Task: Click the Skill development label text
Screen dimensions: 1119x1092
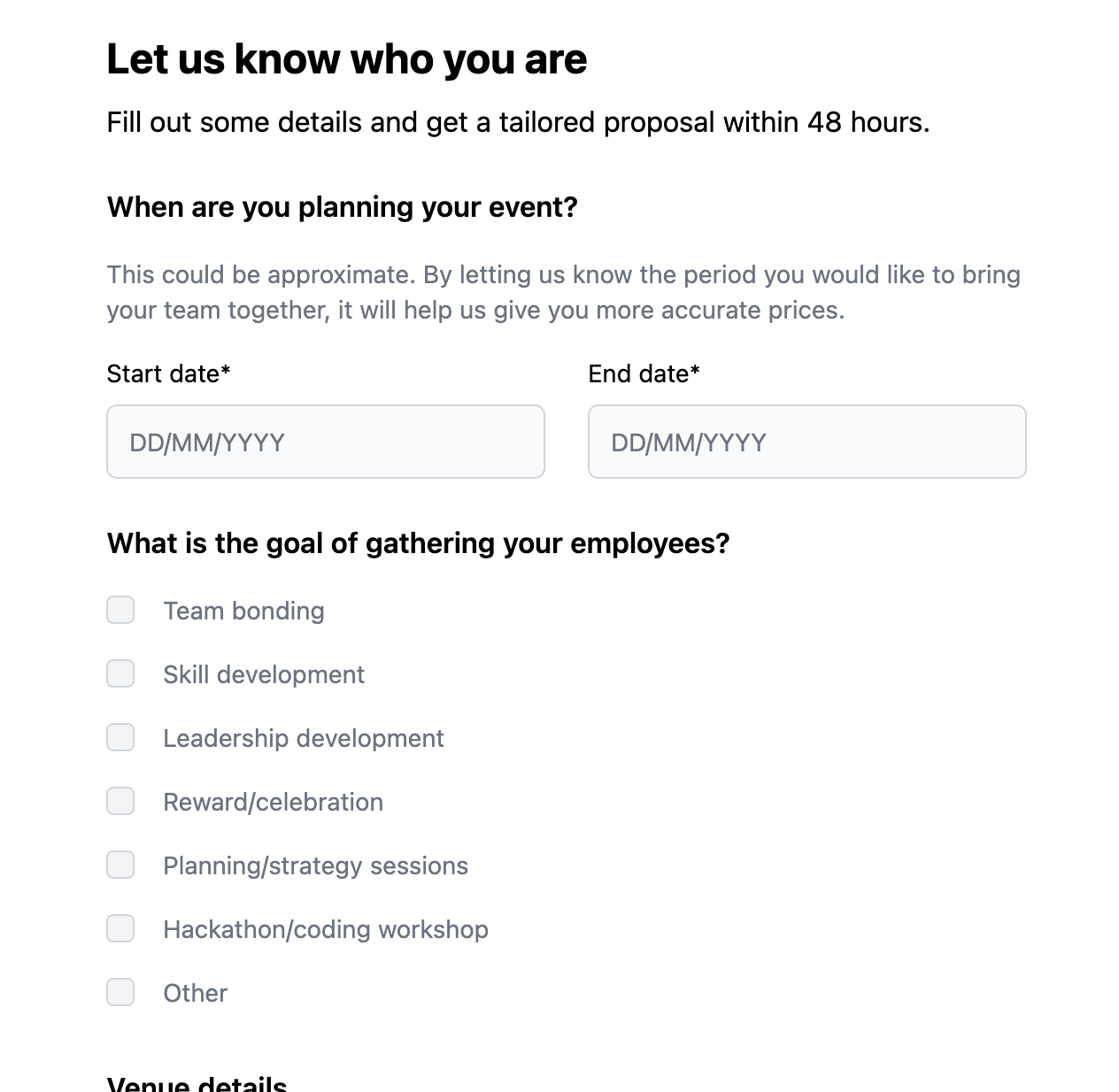Action: 264,674
